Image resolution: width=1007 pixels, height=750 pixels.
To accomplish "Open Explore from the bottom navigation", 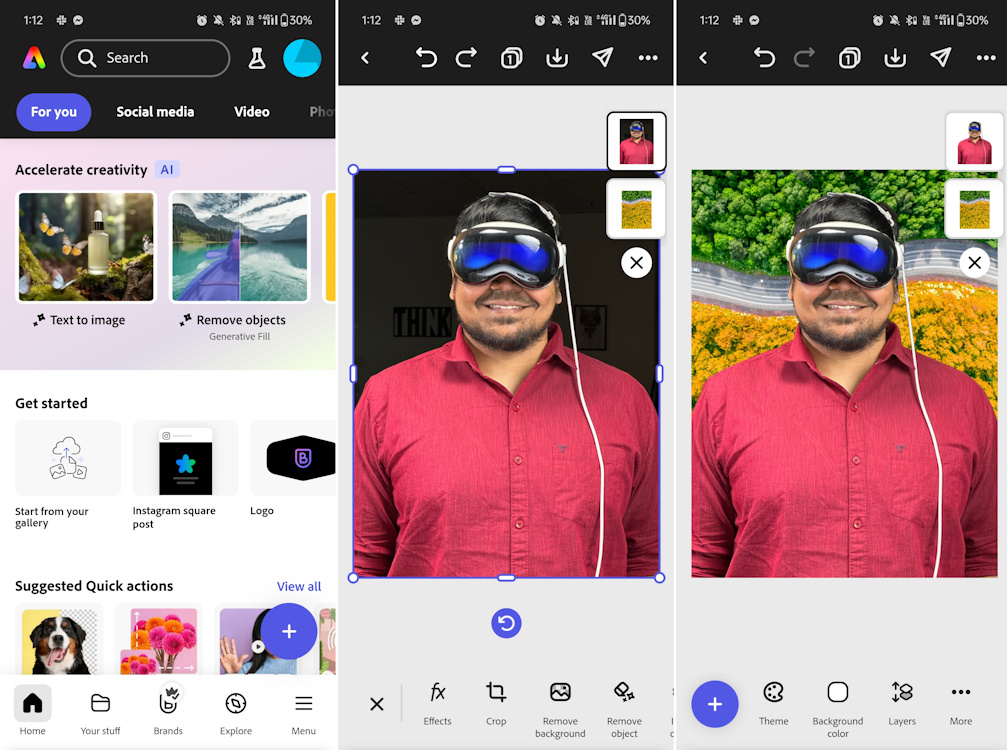I will coord(235,712).
